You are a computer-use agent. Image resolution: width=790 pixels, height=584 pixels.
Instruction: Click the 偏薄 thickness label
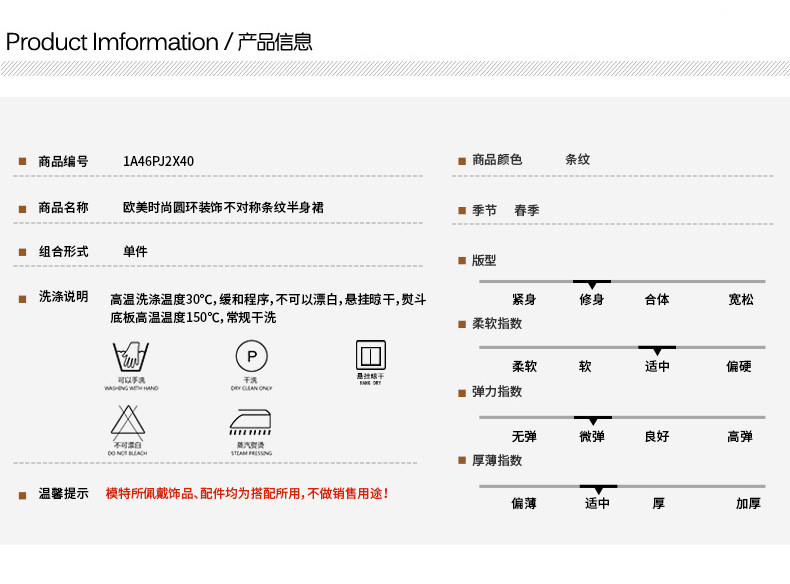point(524,503)
